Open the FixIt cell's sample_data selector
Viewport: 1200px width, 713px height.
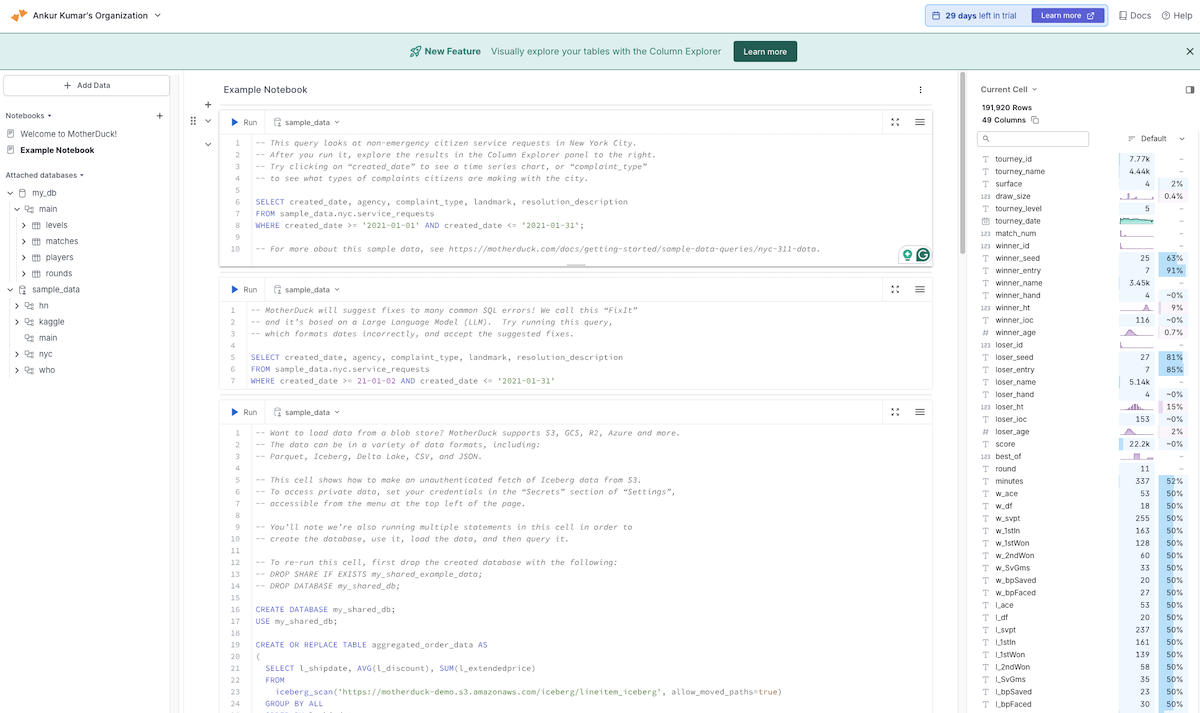307,290
